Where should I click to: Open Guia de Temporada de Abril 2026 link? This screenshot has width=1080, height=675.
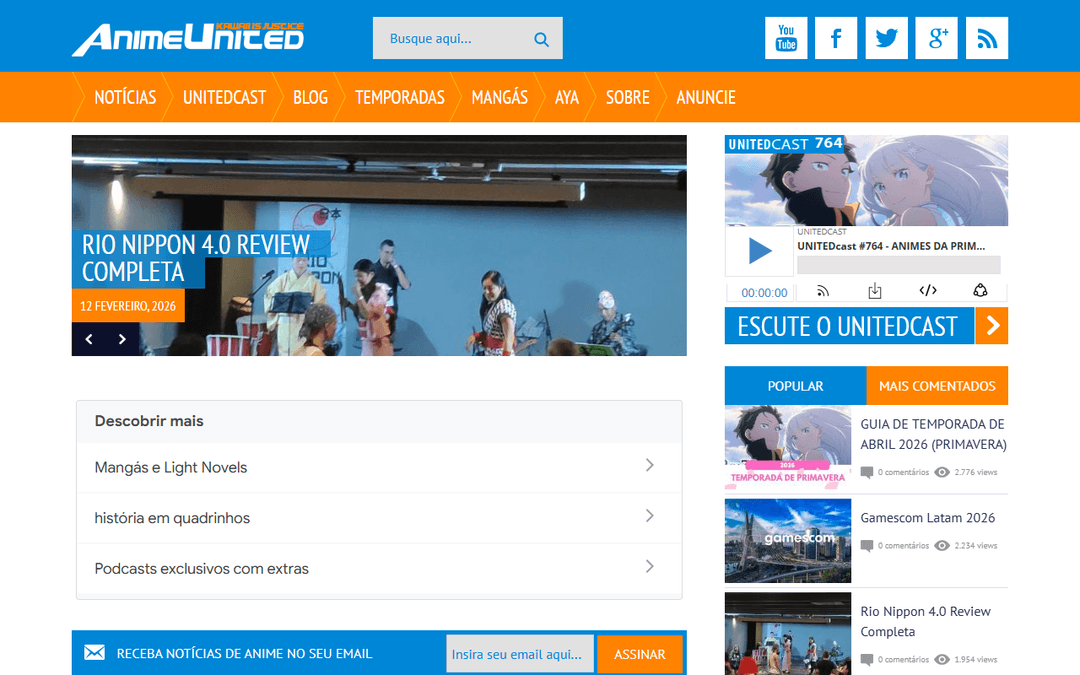pos(933,434)
